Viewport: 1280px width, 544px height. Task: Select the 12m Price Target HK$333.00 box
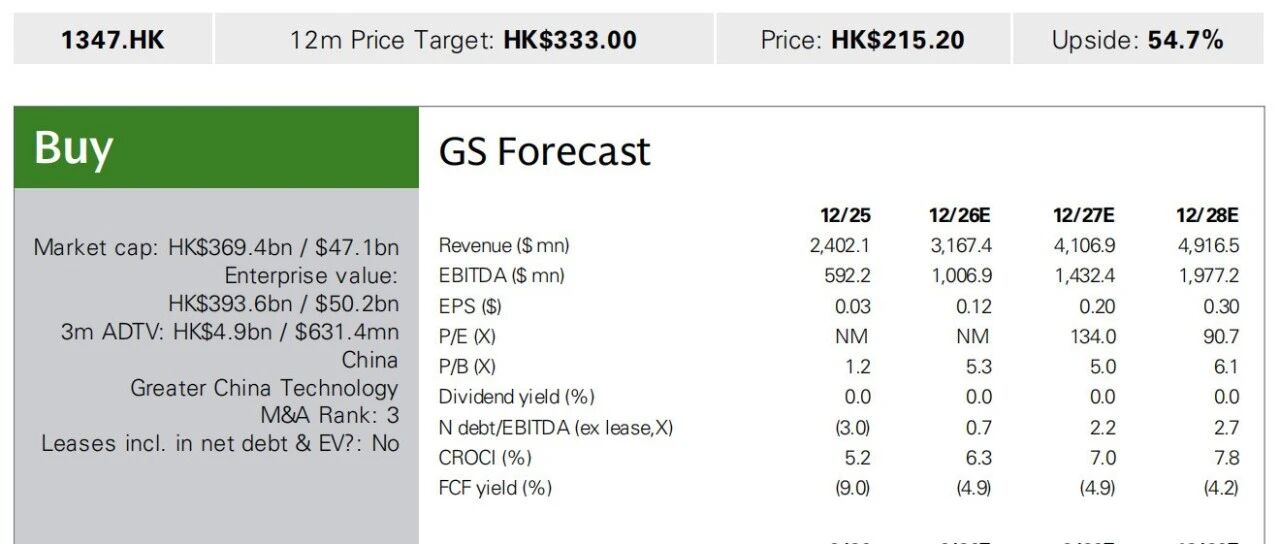[464, 39]
